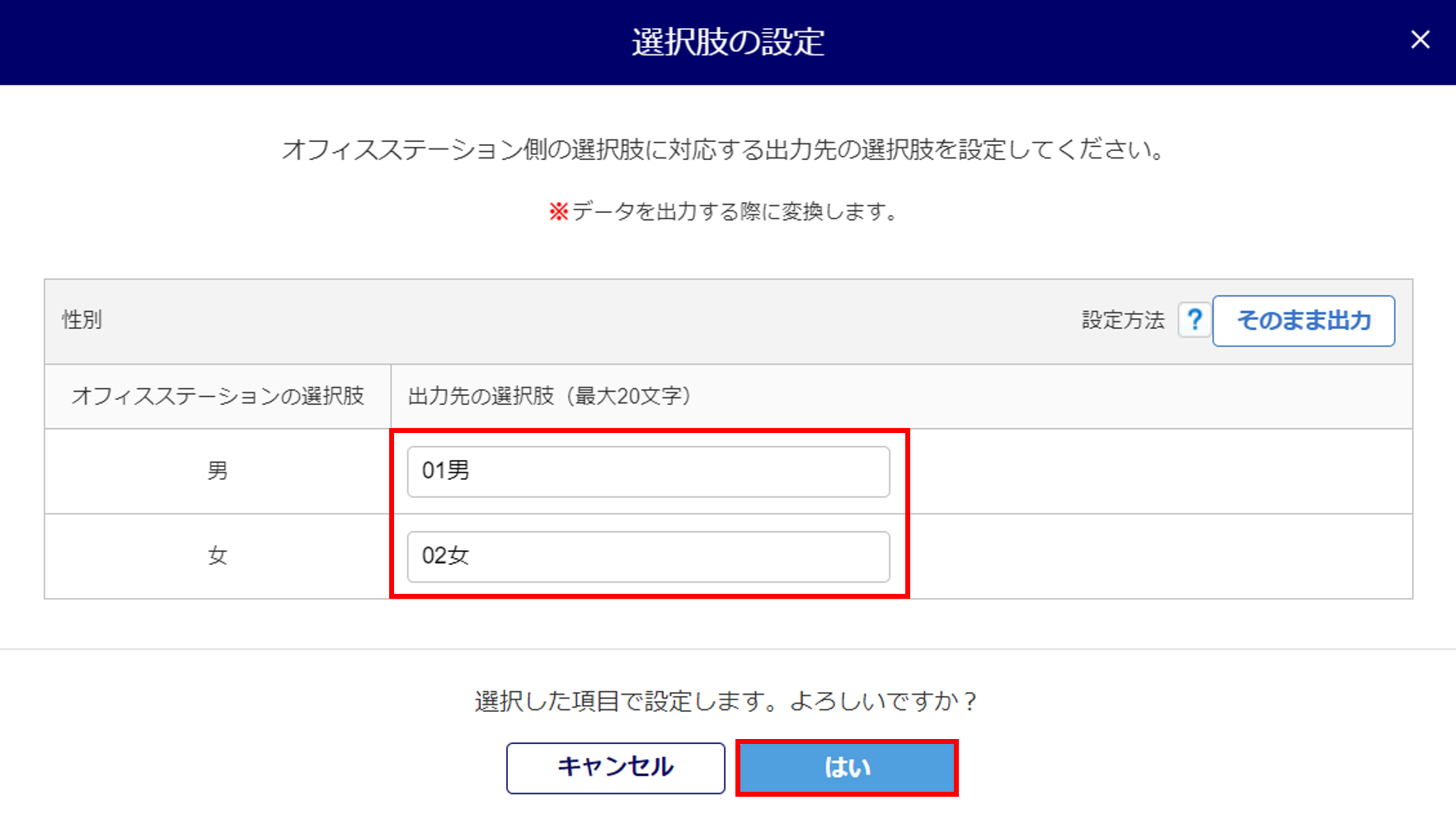The image size is (1456, 838).
Task: Click the 女 row label cell
Action: tap(218, 556)
